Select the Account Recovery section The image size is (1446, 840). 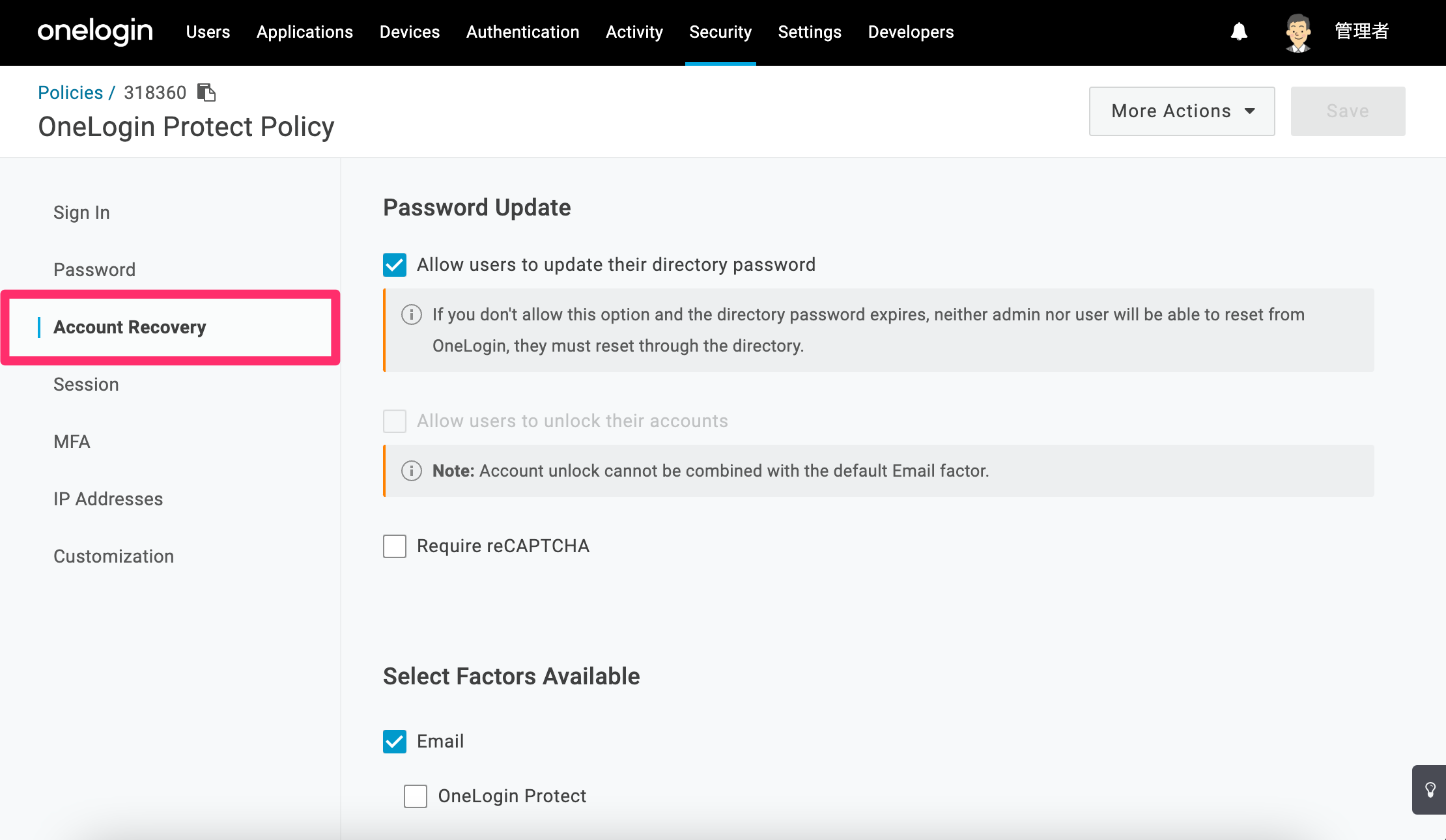coord(130,327)
